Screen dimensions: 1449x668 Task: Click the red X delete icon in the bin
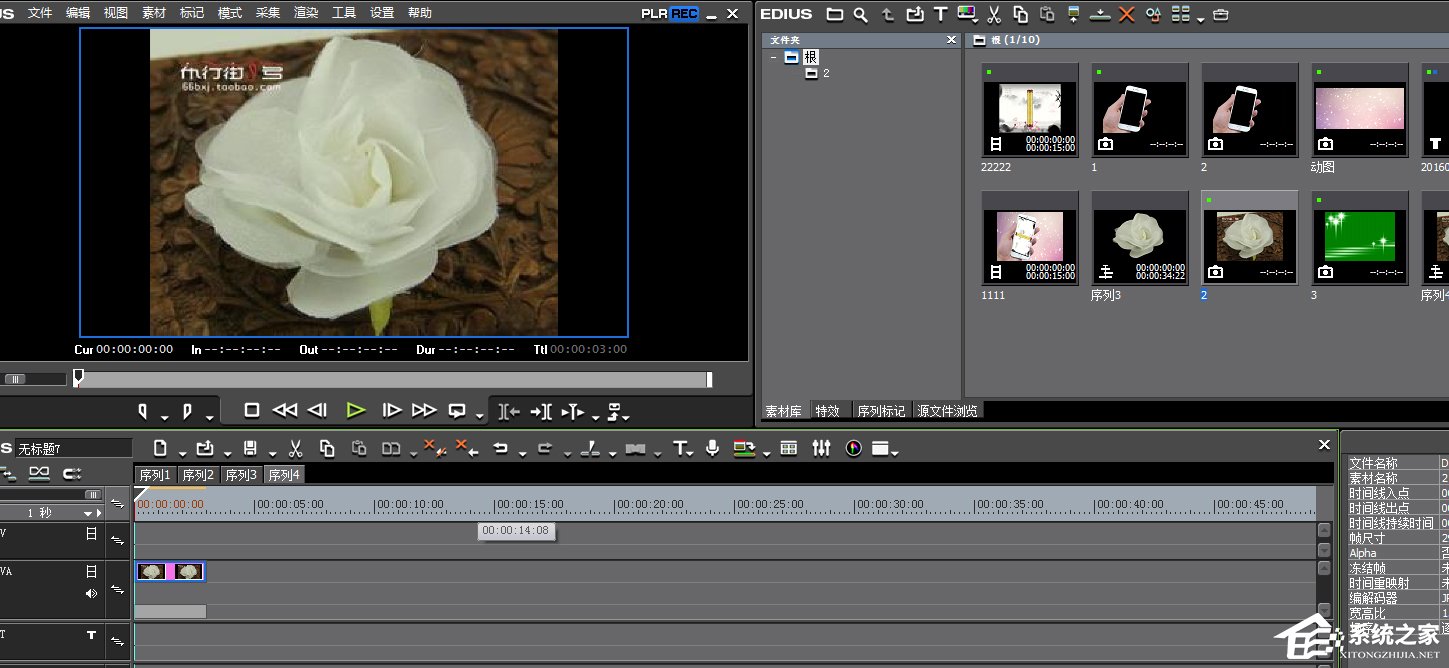coord(1126,14)
